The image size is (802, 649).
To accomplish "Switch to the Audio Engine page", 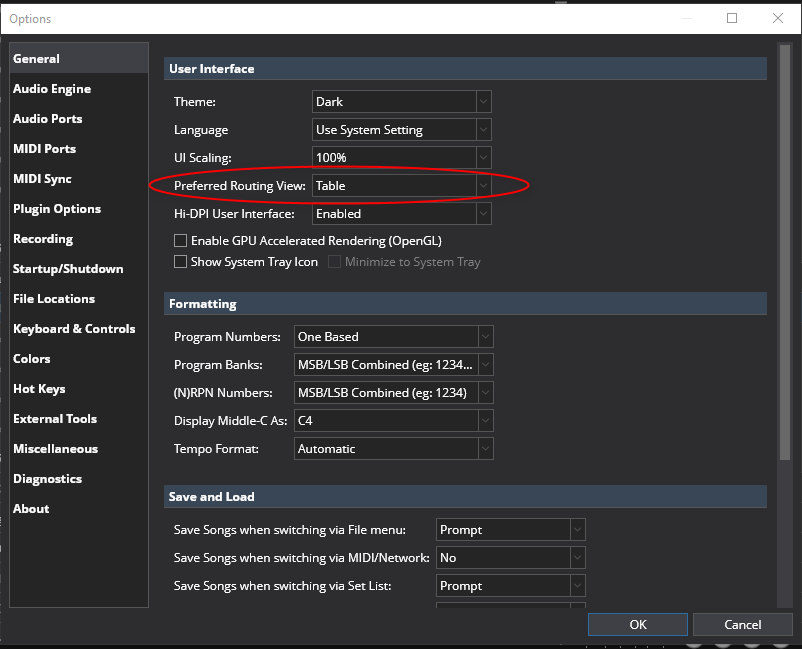I will pyautogui.click(x=52, y=89).
